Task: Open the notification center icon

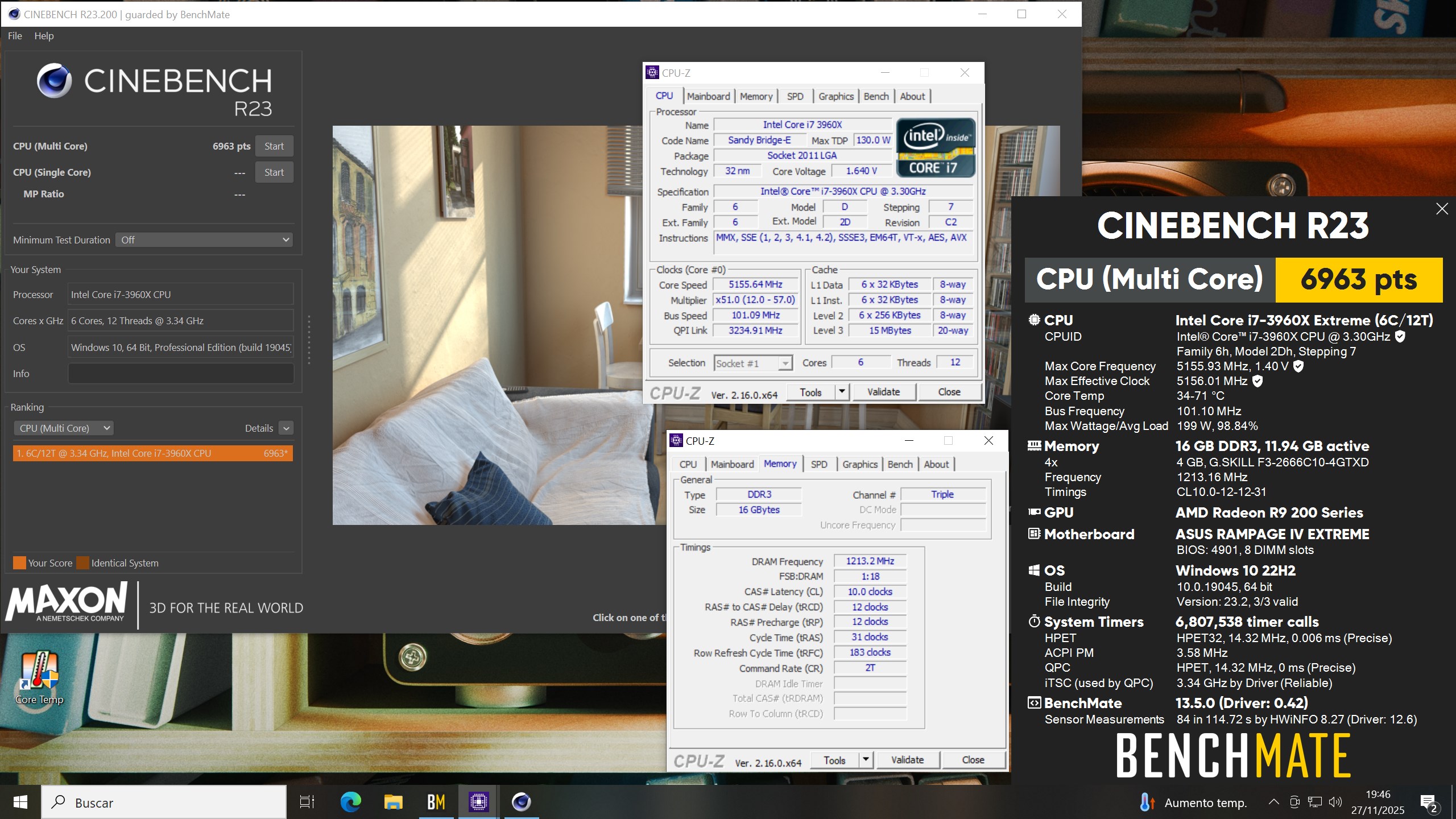Action: click(1429, 803)
